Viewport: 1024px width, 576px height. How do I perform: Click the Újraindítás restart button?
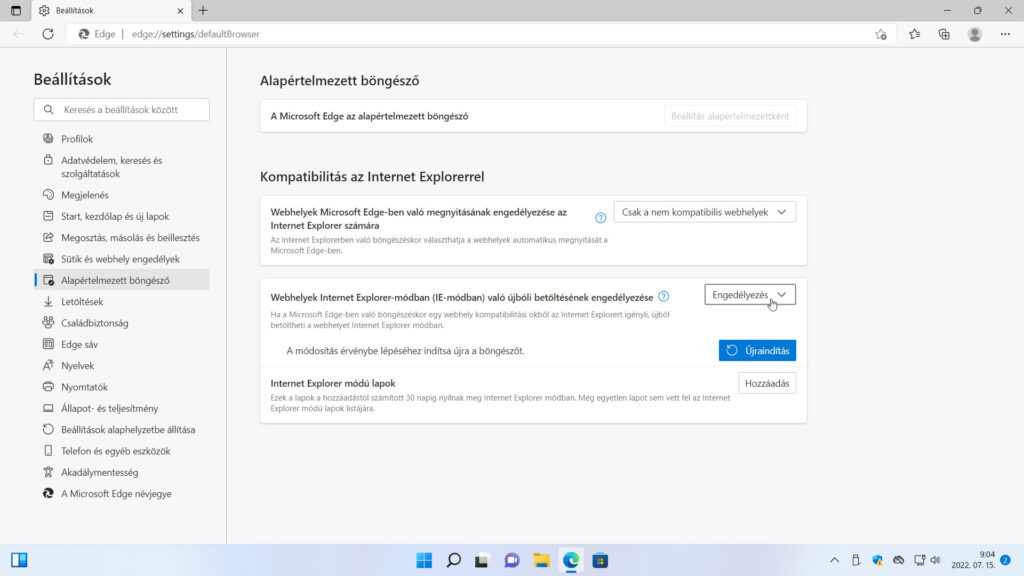tap(757, 351)
